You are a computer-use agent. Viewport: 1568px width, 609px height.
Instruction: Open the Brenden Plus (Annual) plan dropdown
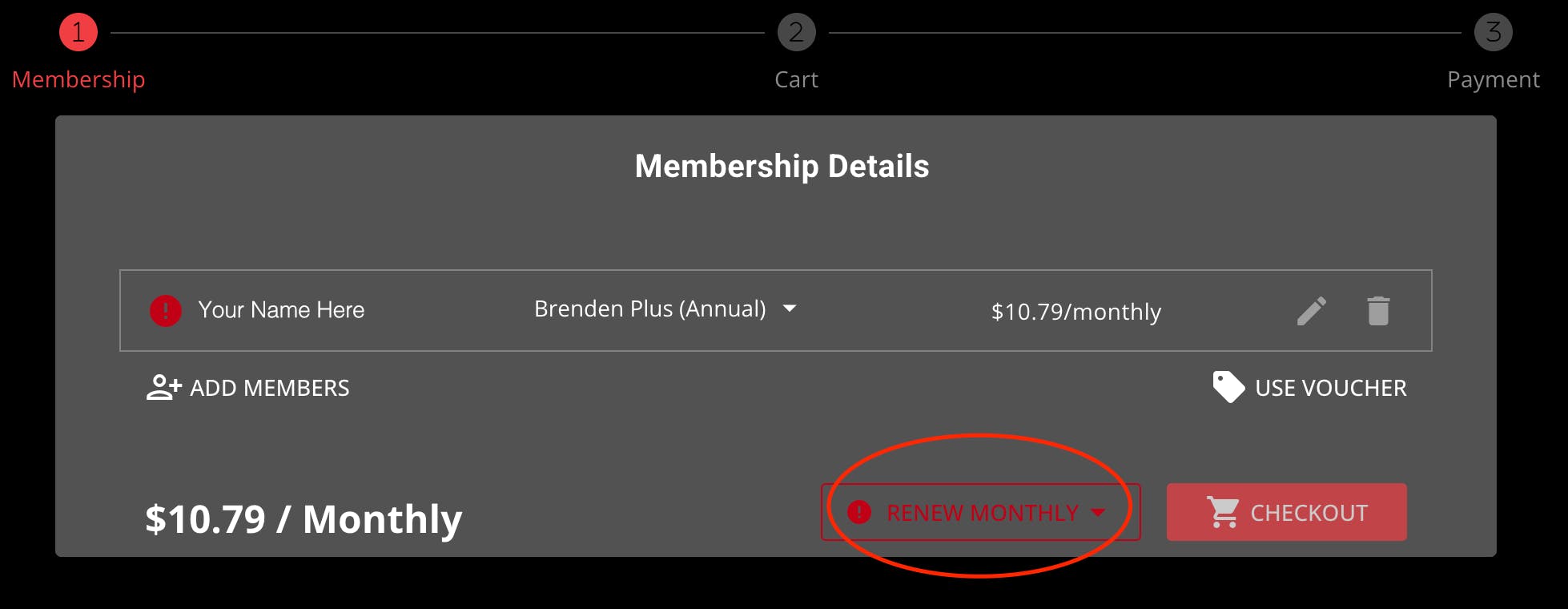point(649,309)
